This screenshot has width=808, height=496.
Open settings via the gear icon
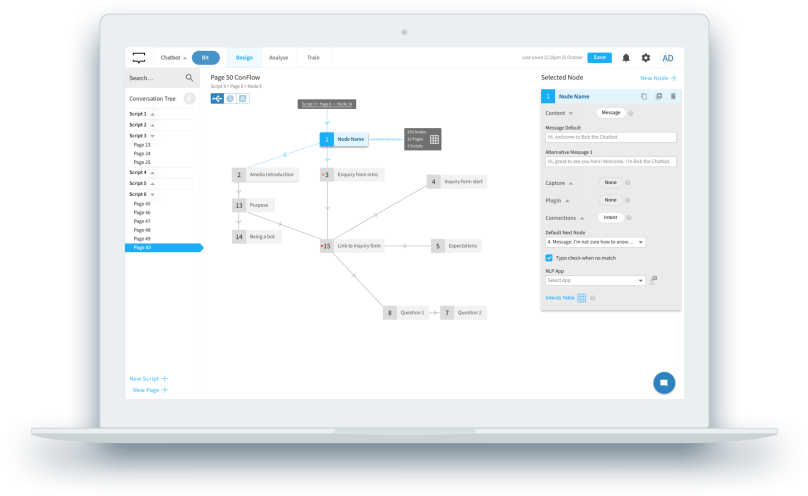645,58
